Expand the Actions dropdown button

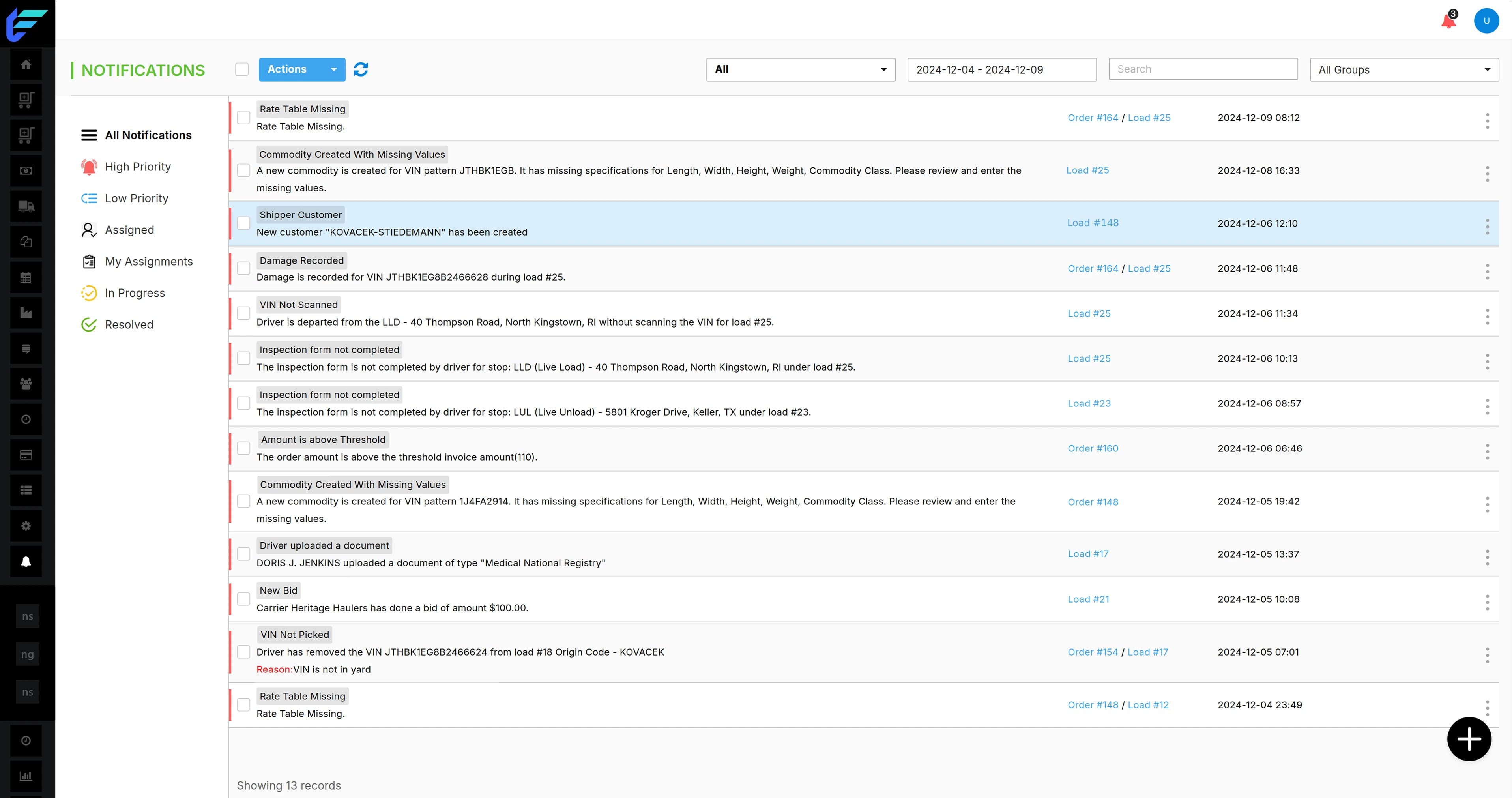302,69
